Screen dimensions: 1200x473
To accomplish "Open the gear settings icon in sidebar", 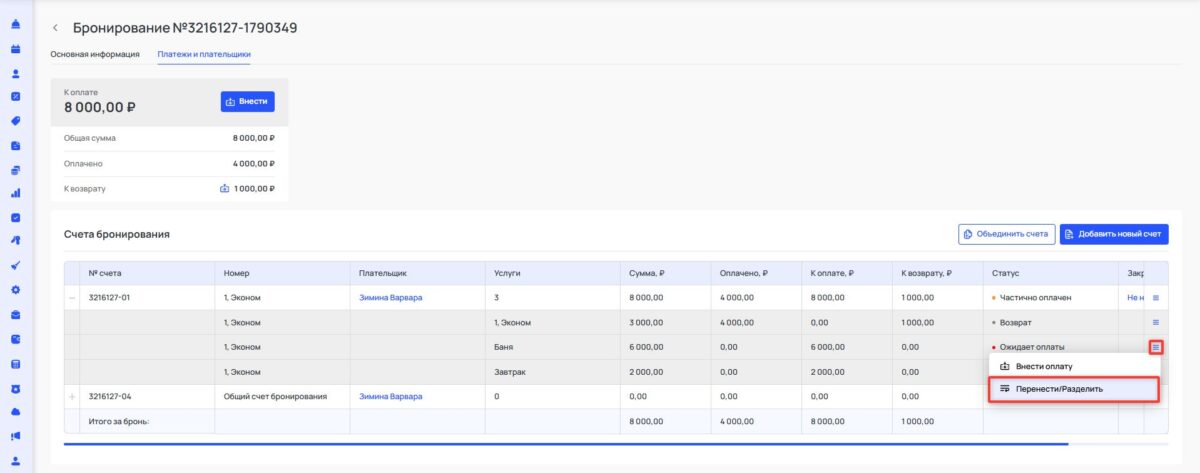I will (x=15, y=290).
